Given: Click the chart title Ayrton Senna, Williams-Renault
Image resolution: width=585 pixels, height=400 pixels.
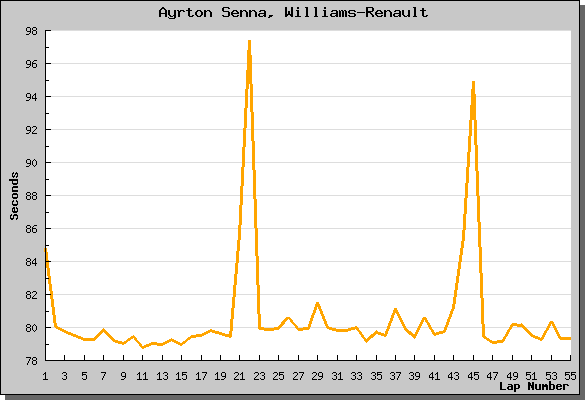Looking at the screenshot, I should coord(293,13).
